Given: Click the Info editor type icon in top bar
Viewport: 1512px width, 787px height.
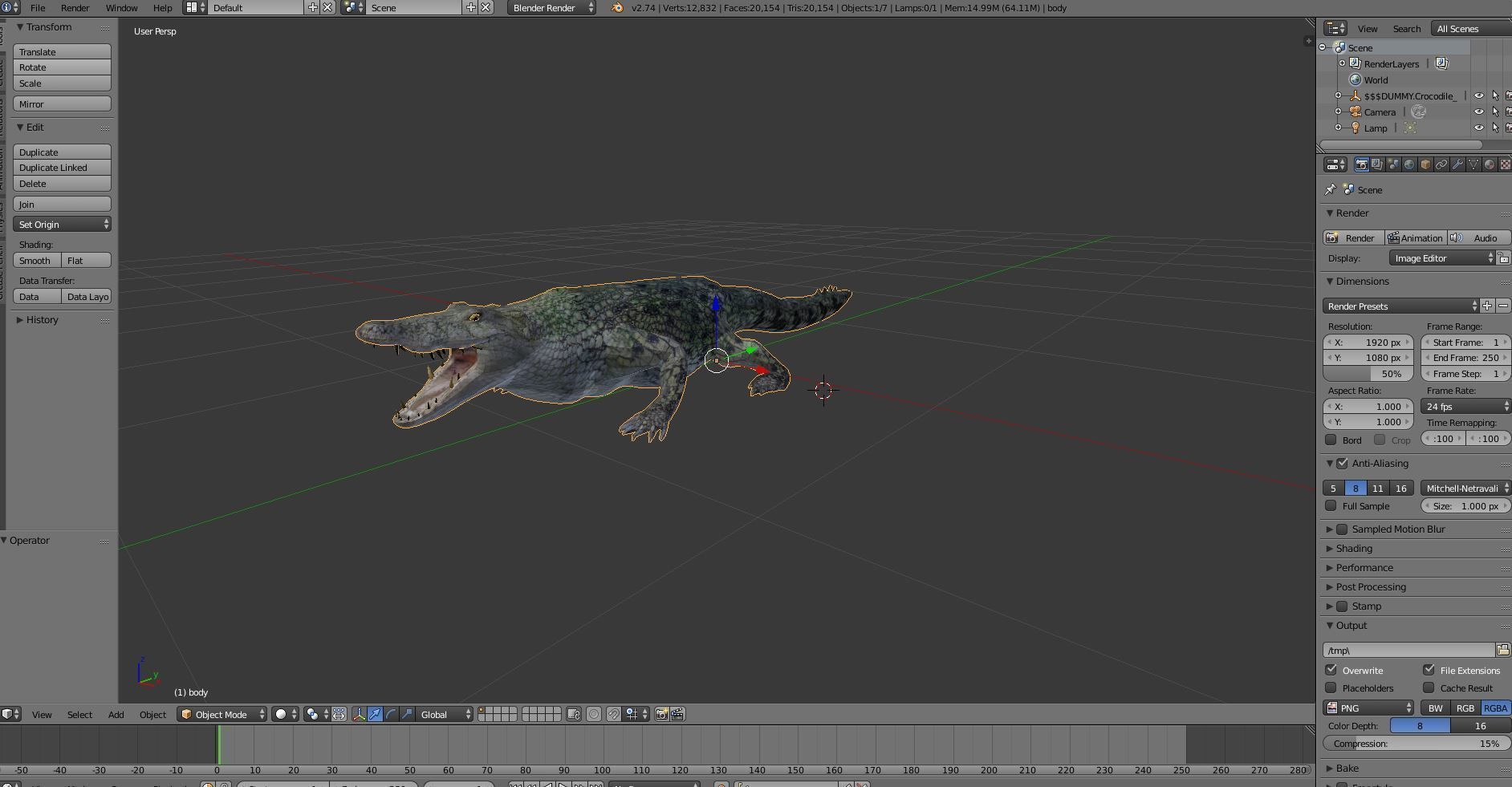Looking at the screenshot, I should (10, 7).
